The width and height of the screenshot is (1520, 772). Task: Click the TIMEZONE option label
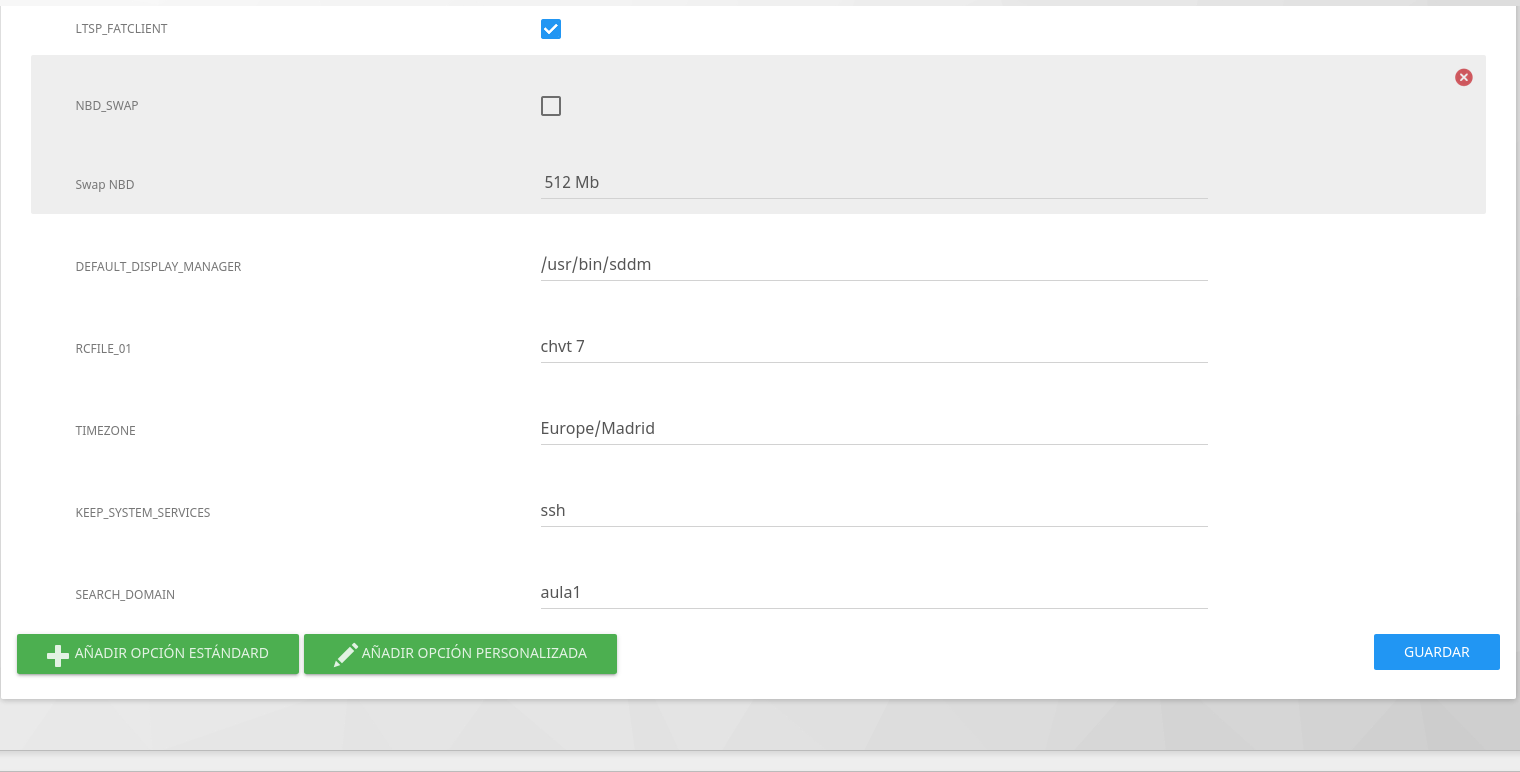click(x=105, y=431)
